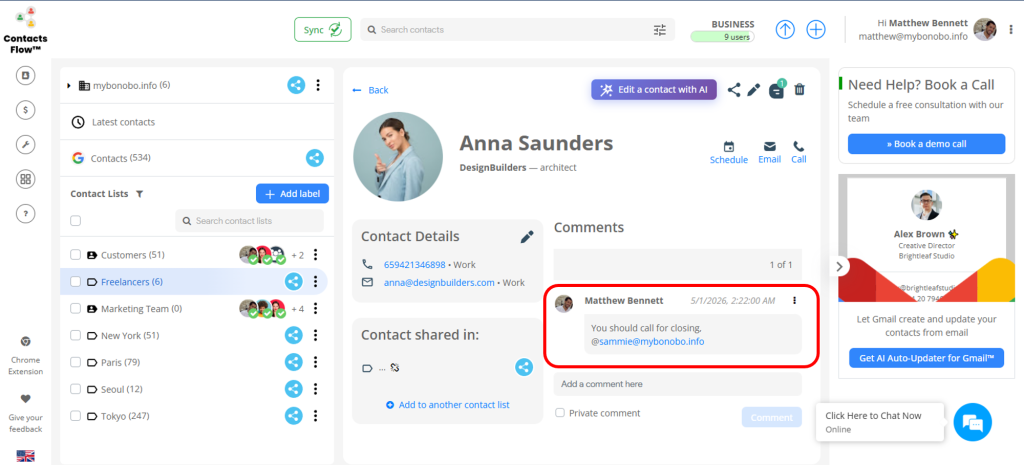Tick the Tokyo list checkbox

click(75, 416)
